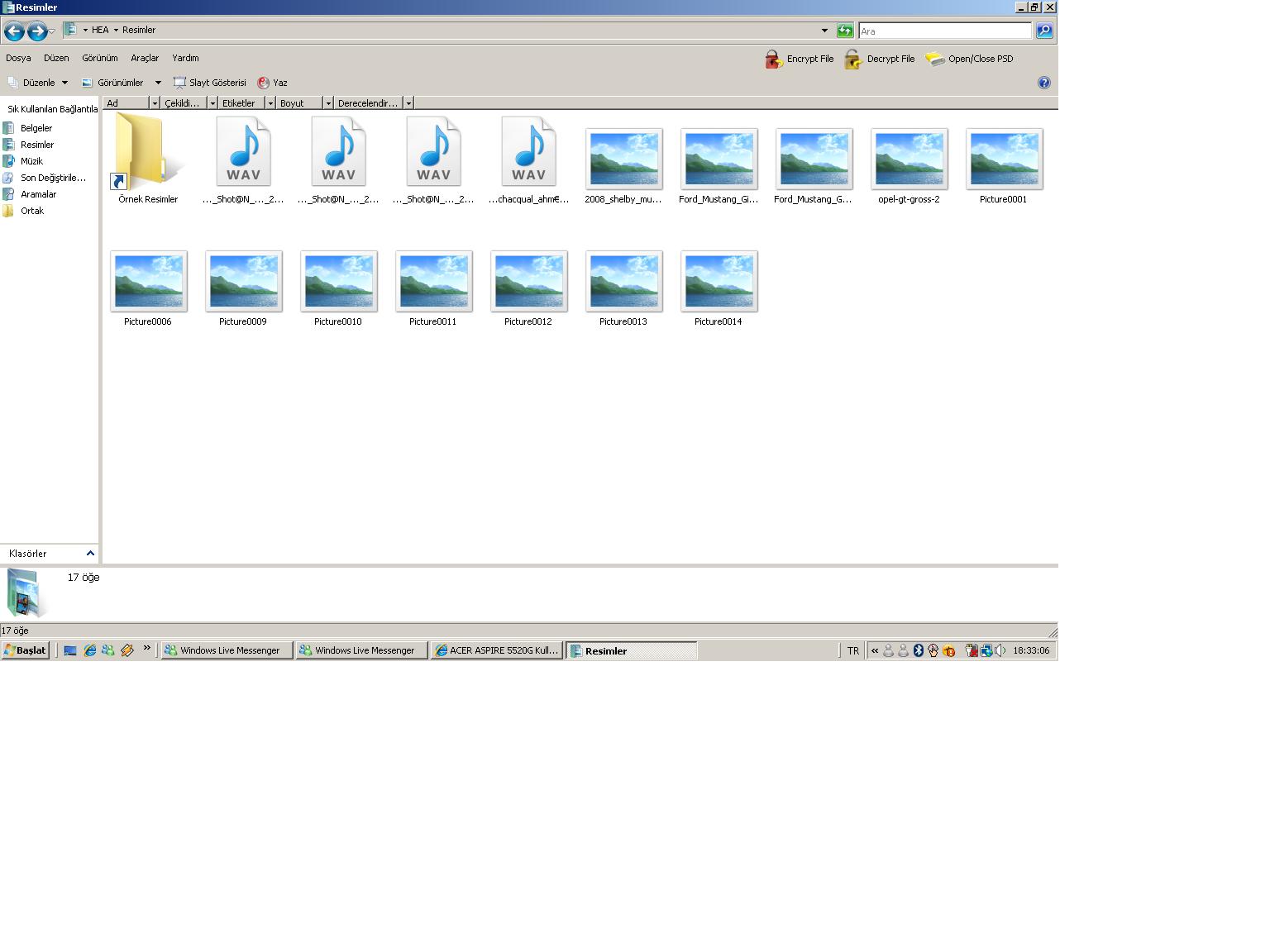Click the Bluetooth tray icon
Viewport: 1270px width, 952px height.
918,650
